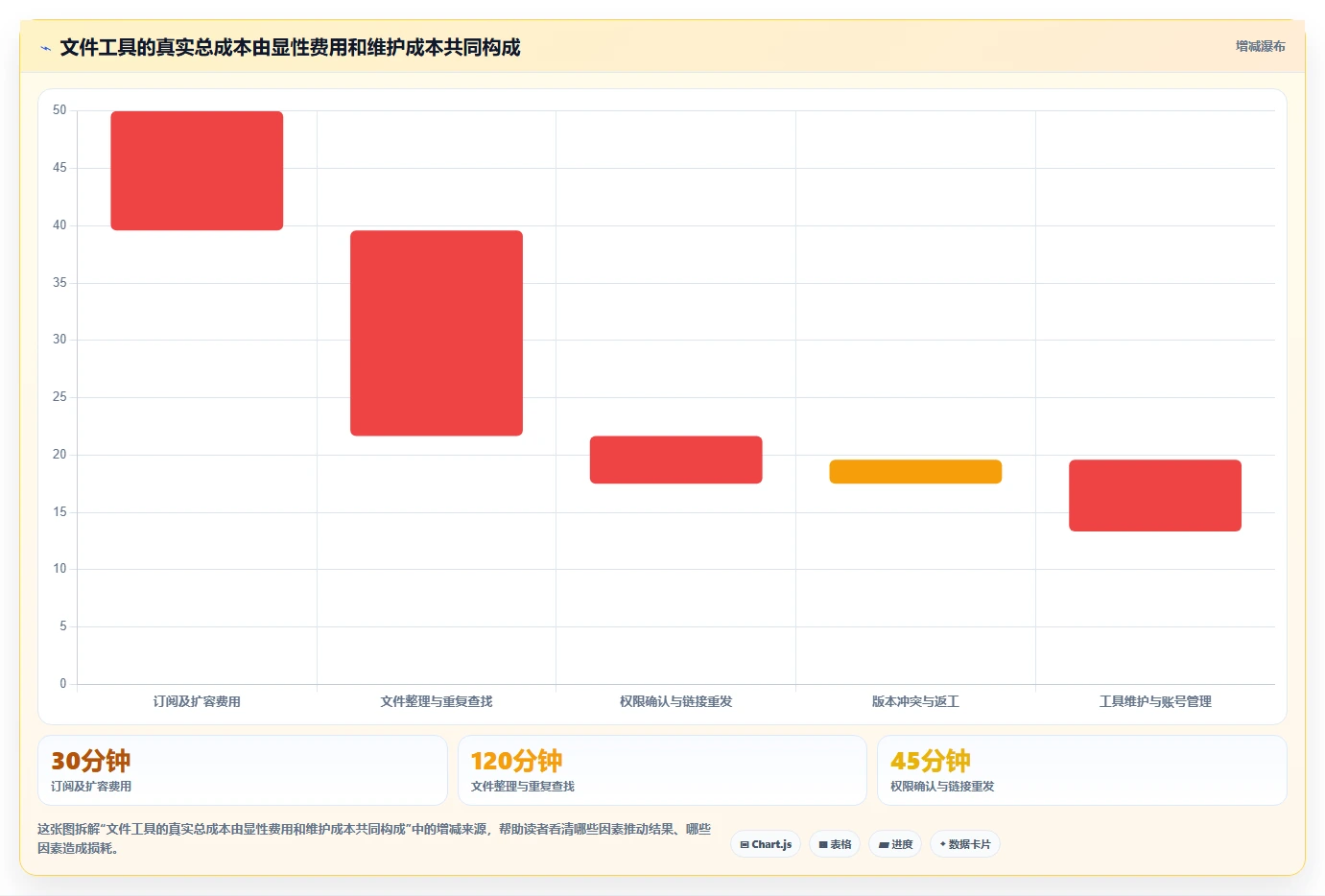Click the lightning icon beside the chart title

pos(45,48)
